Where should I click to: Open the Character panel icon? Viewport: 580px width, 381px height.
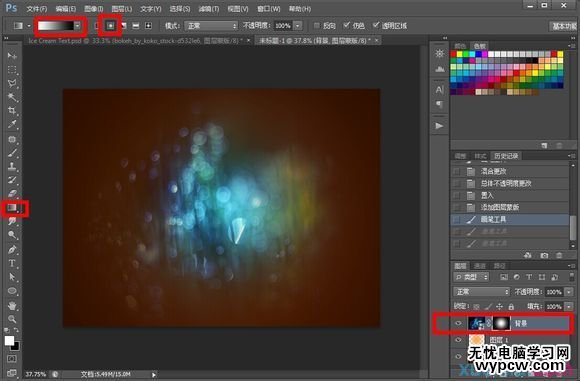(439, 90)
